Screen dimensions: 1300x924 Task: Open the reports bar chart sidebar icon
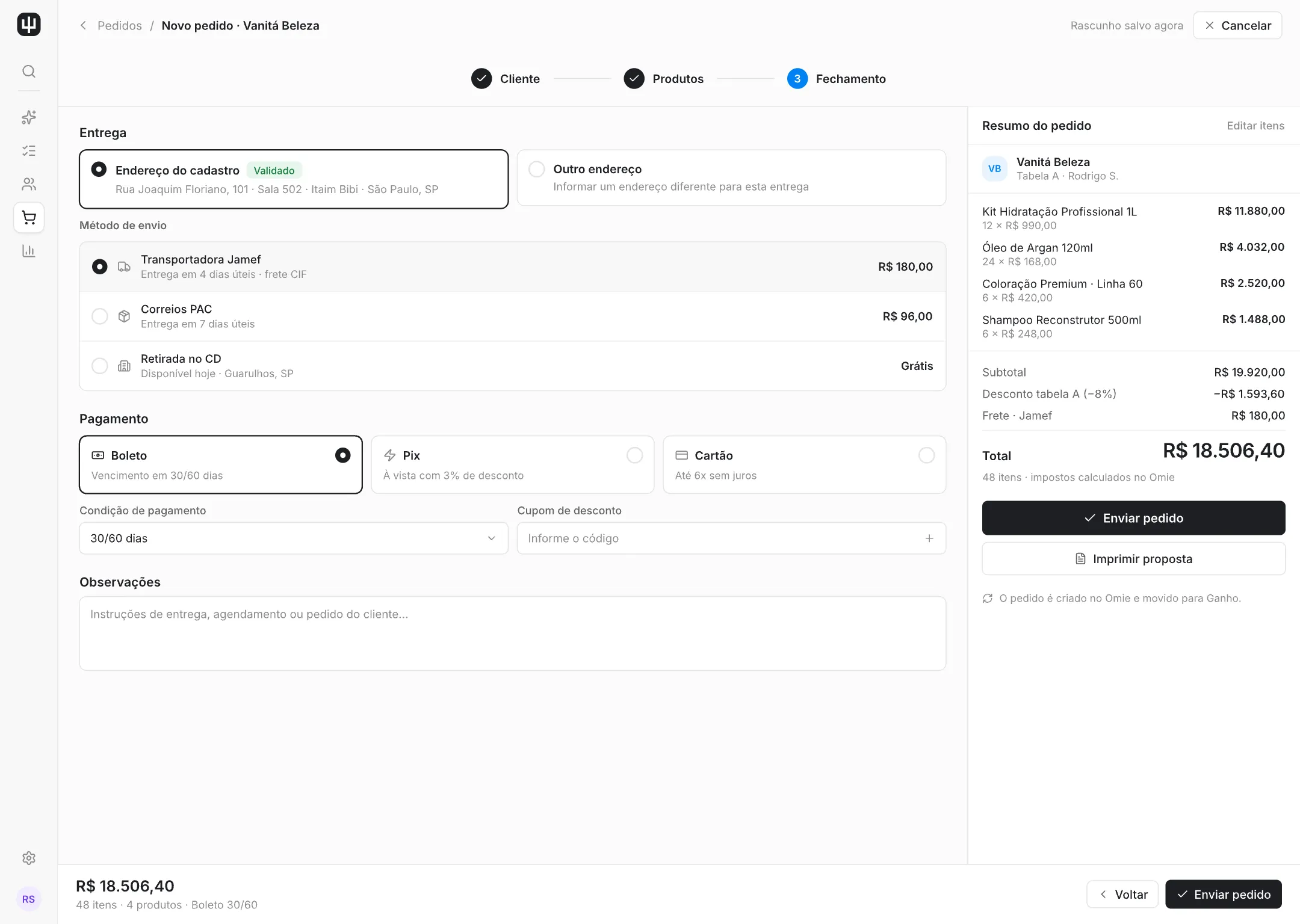[28, 251]
